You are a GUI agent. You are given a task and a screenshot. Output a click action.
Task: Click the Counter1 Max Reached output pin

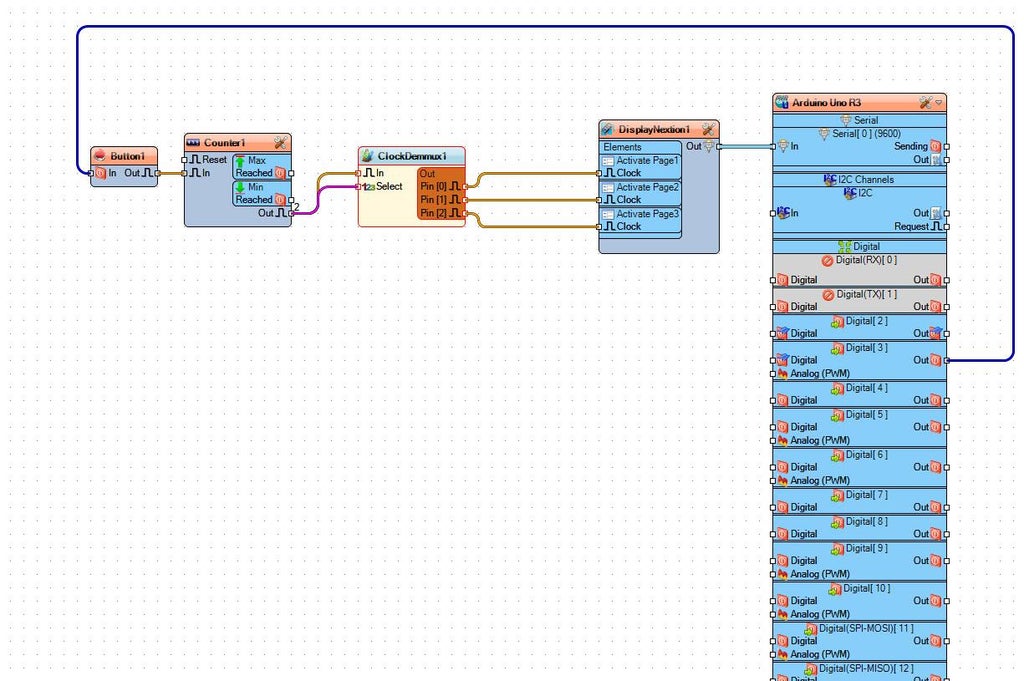(x=291, y=173)
